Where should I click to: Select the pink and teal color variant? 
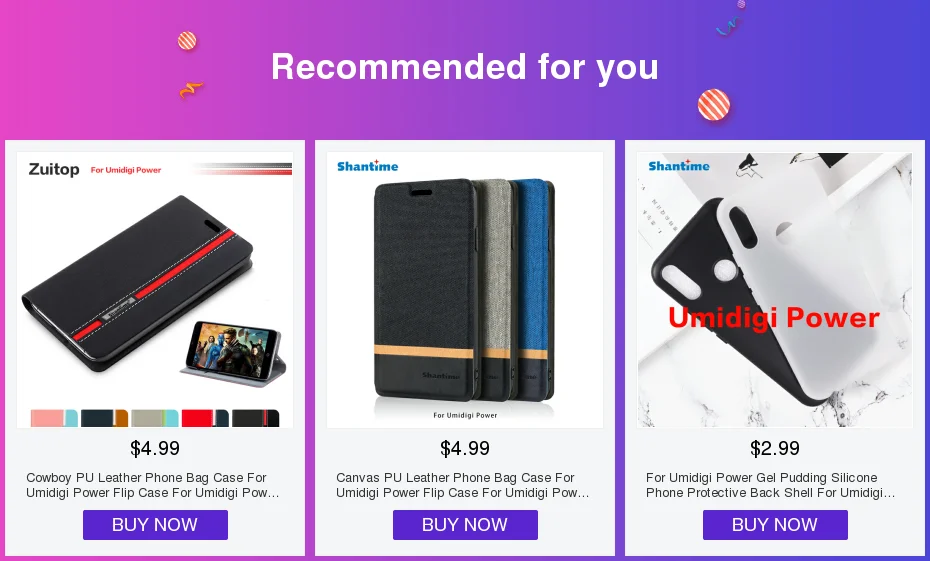[x=54, y=418]
